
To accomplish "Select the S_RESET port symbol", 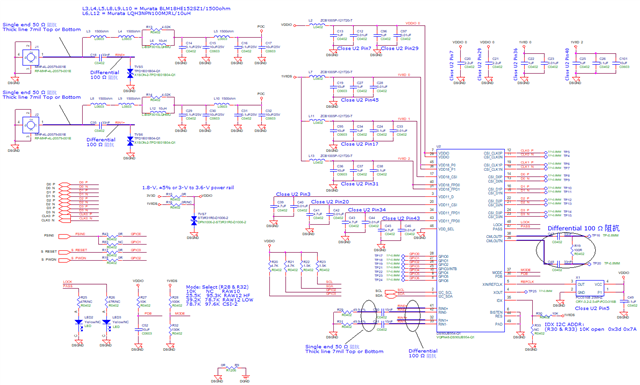I will [64, 251].
